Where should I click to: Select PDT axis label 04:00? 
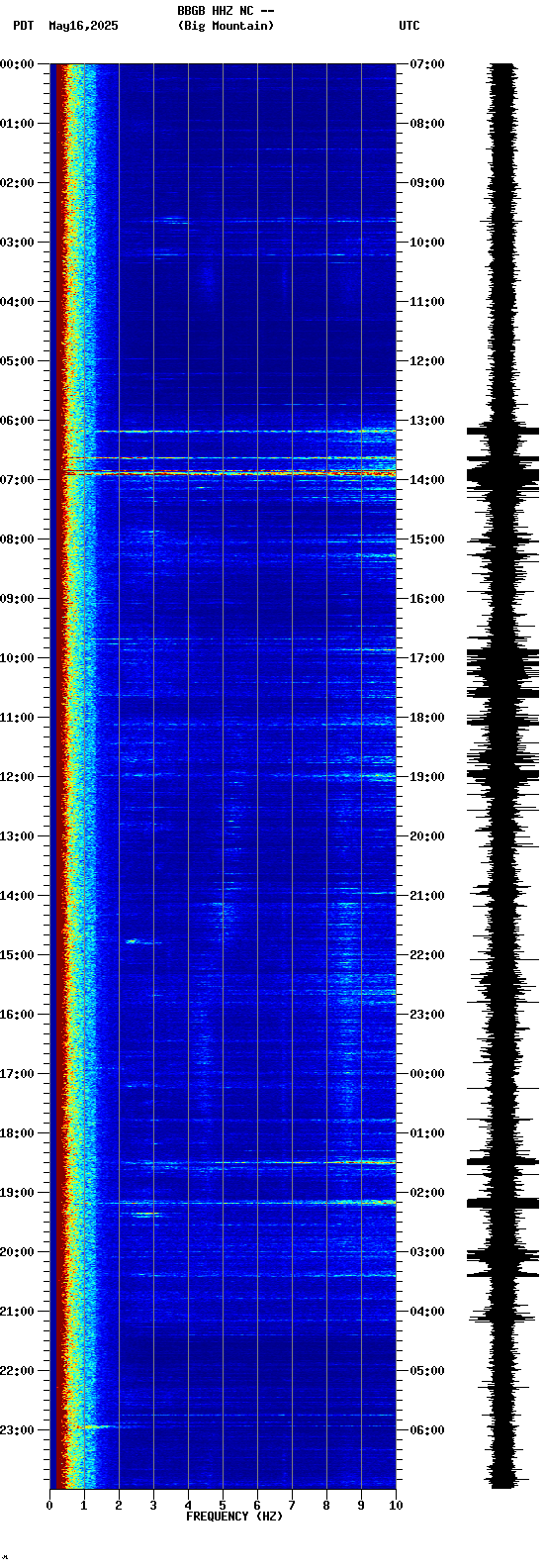point(18,302)
